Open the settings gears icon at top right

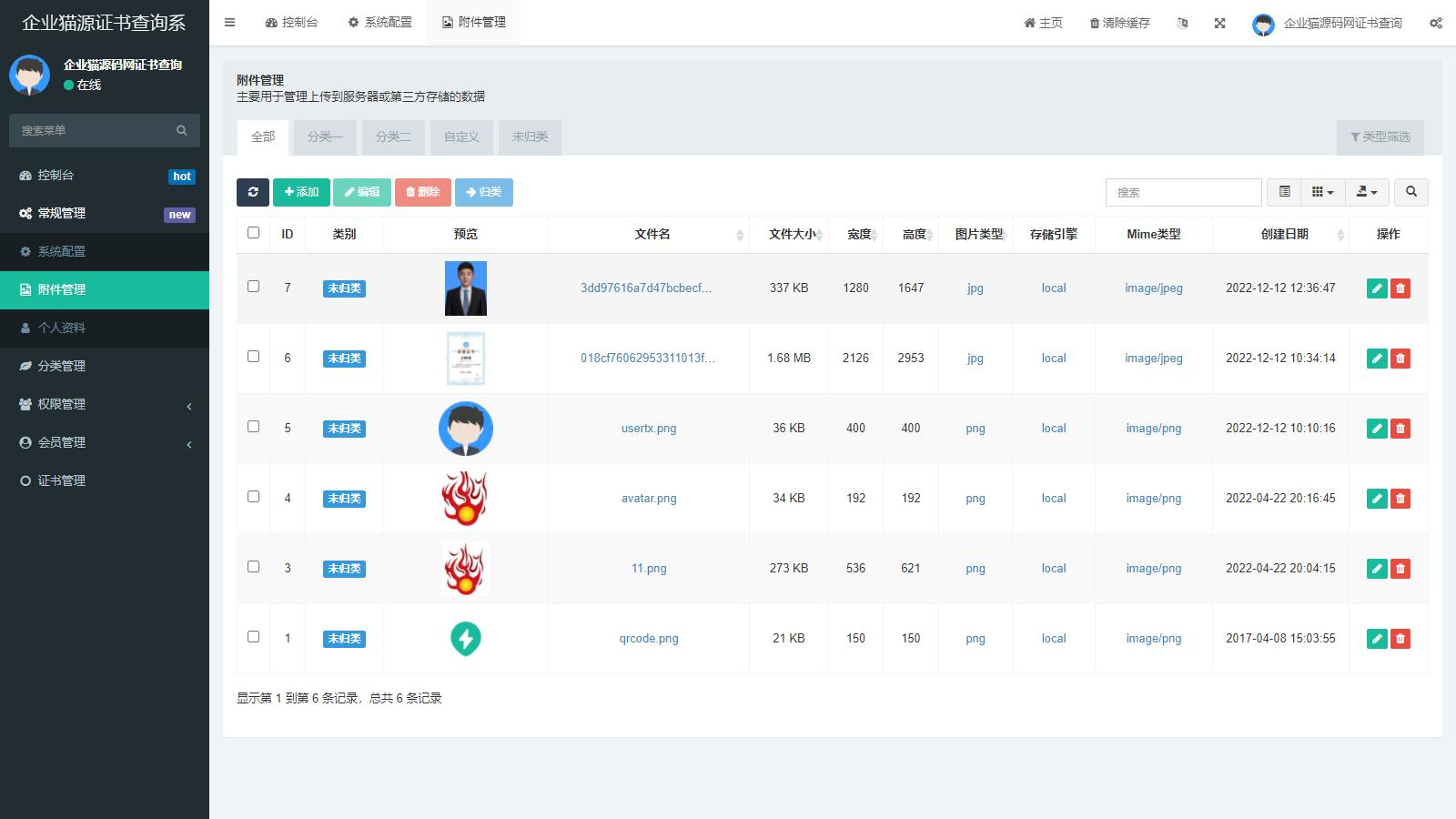(x=1435, y=23)
